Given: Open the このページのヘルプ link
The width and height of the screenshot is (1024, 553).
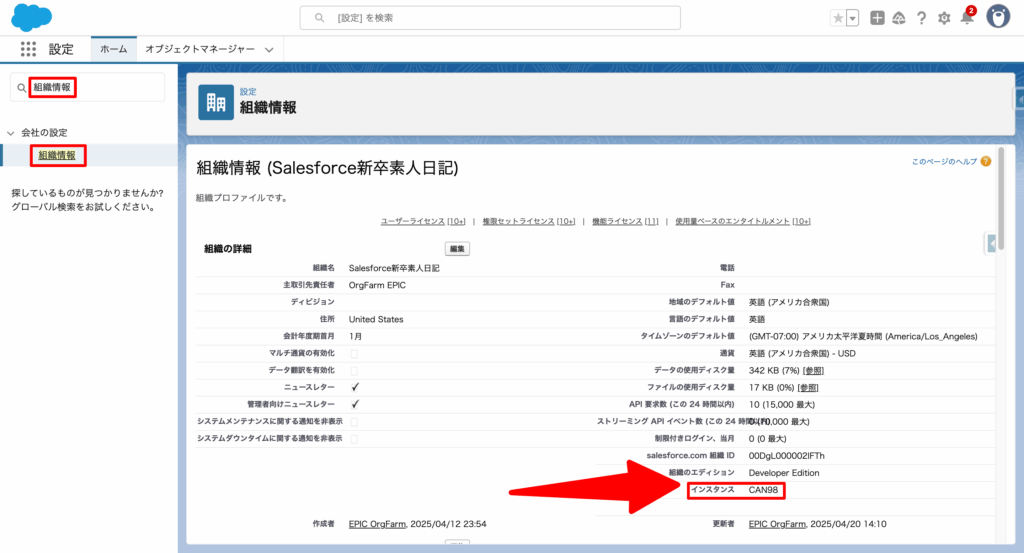Looking at the screenshot, I should coord(944,161).
